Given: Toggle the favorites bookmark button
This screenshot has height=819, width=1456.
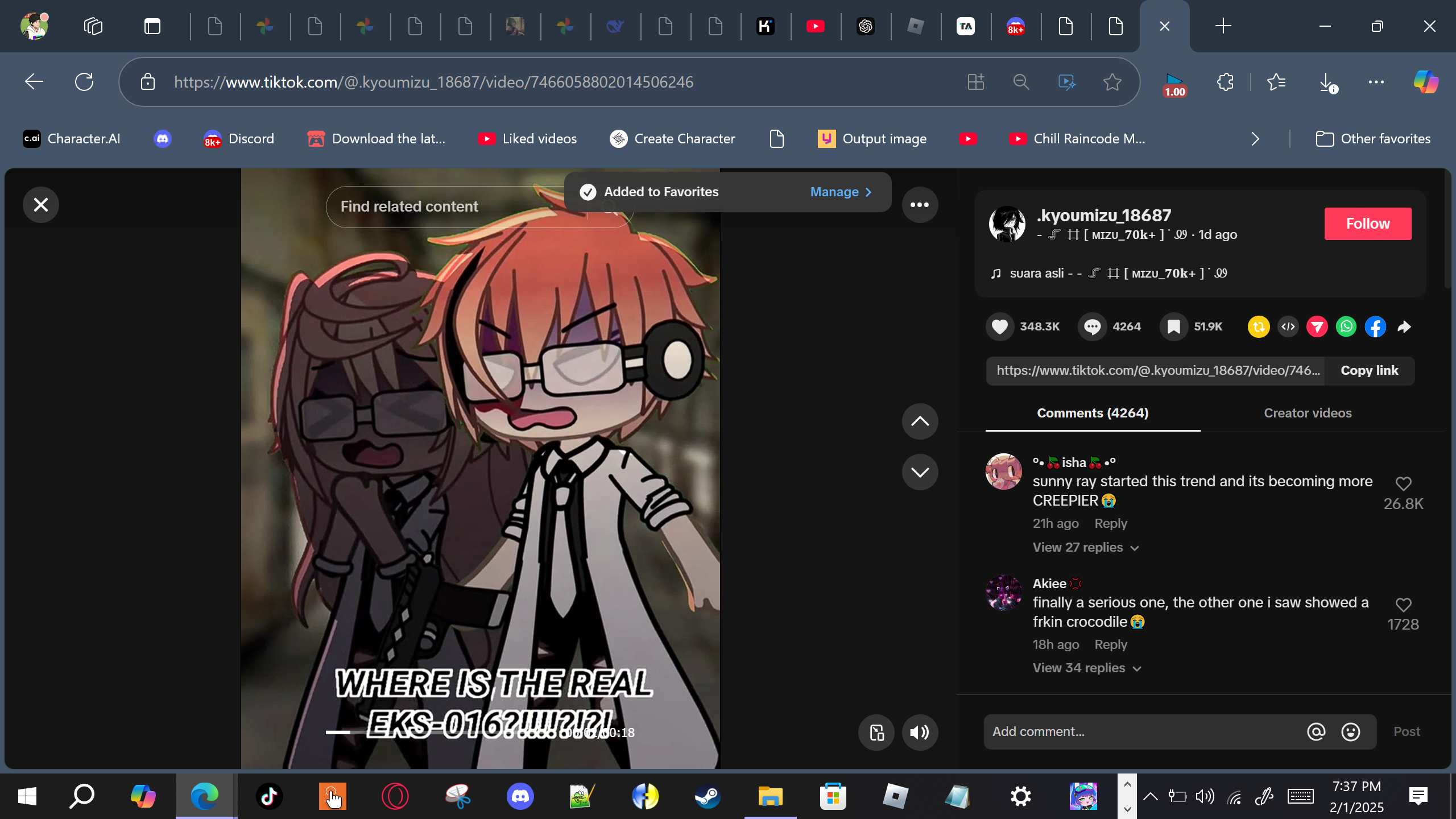Looking at the screenshot, I should point(1173,326).
